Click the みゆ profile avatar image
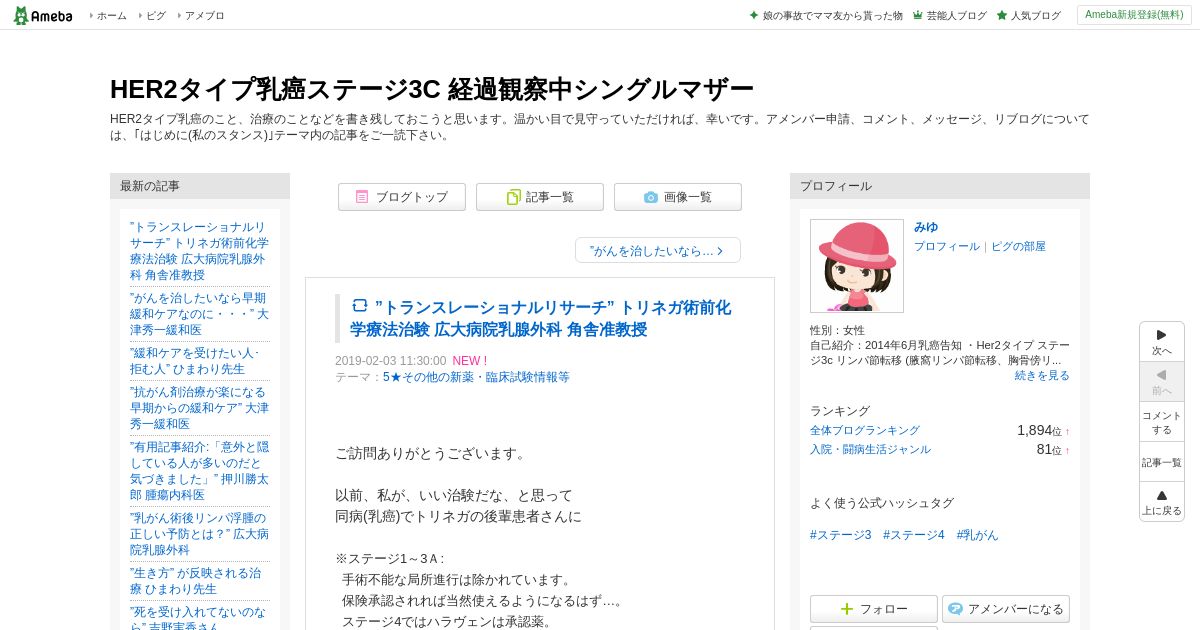 tap(857, 266)
